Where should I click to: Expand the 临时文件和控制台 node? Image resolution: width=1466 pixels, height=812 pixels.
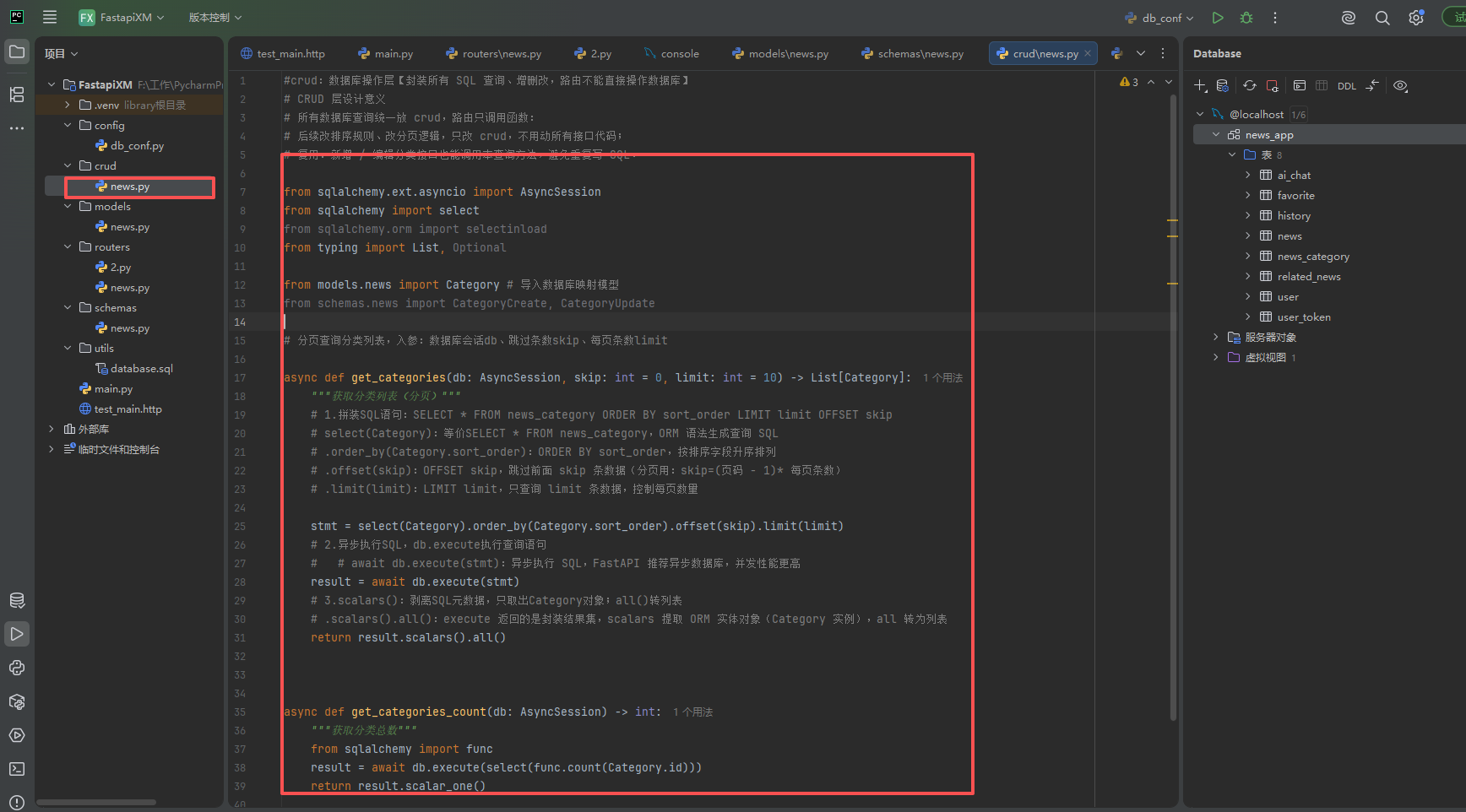point(52,449)
